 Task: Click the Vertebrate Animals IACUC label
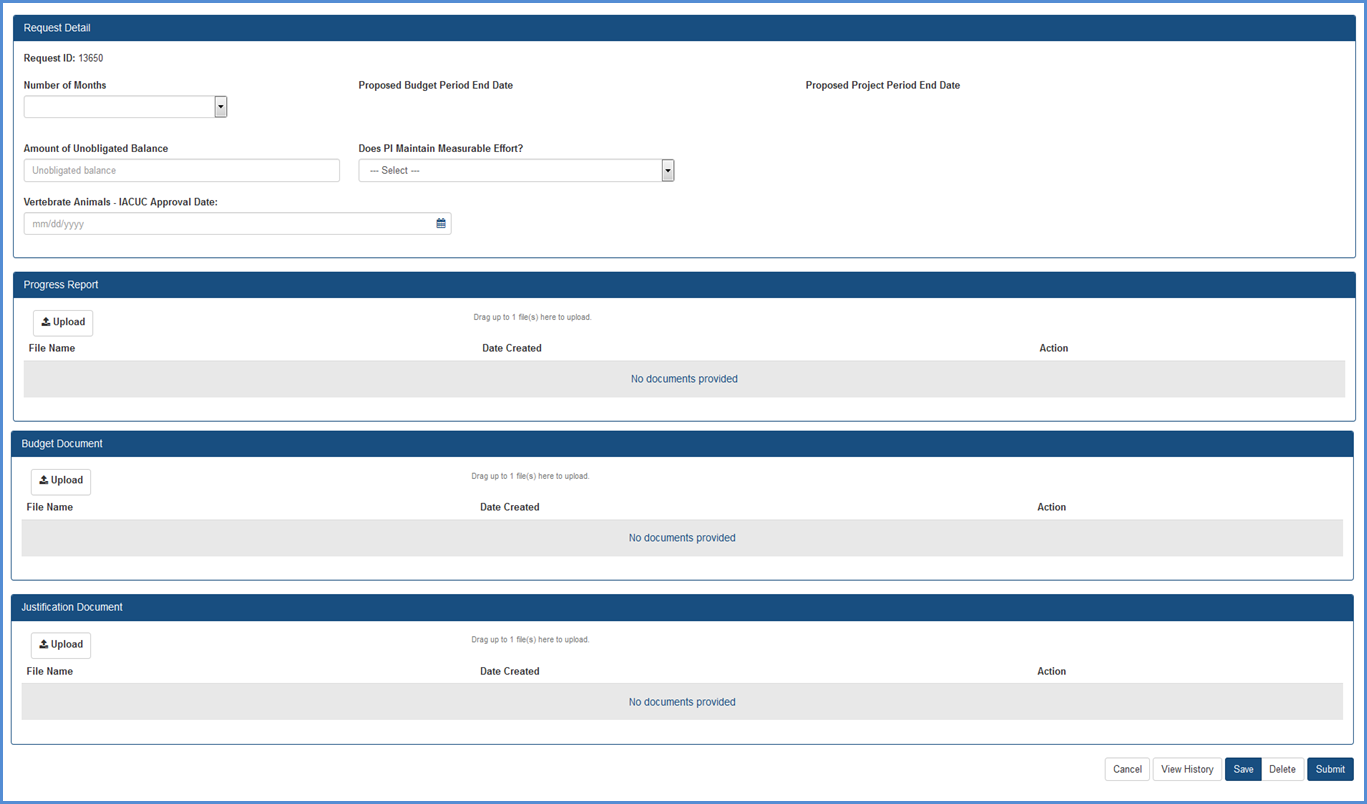[121, 202]
